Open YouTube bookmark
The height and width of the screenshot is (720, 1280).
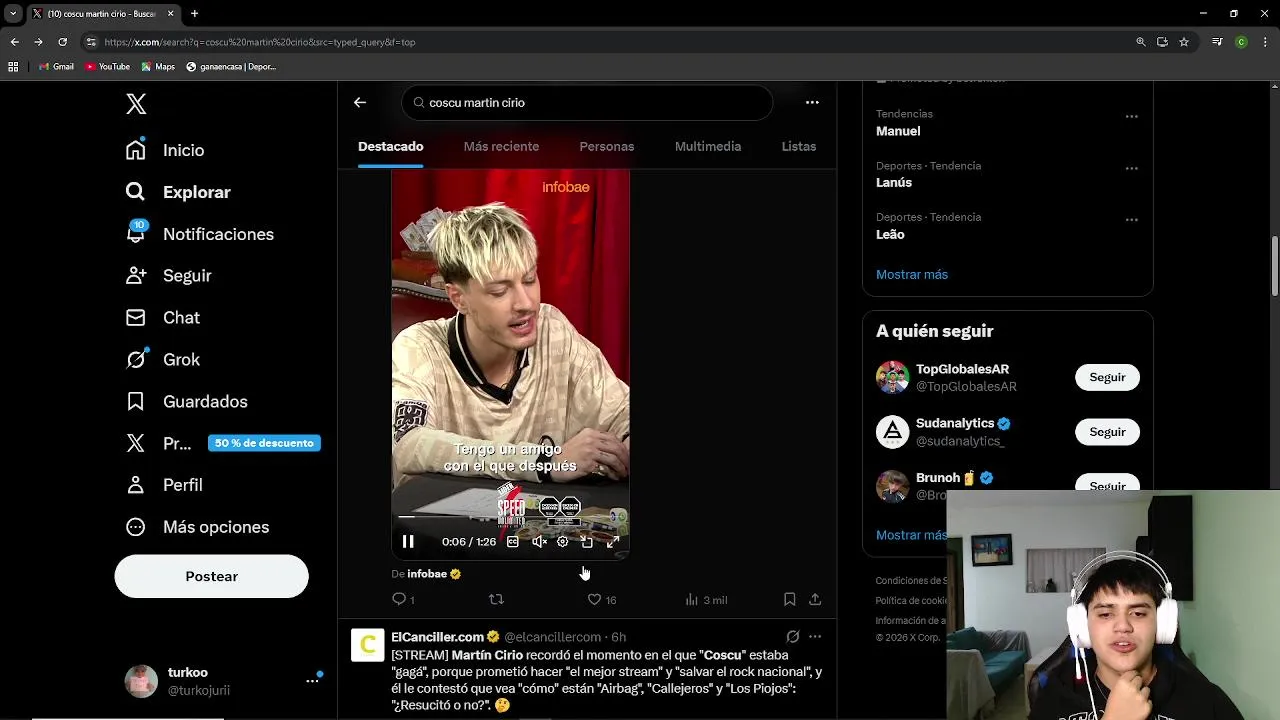tap(108, 67)
